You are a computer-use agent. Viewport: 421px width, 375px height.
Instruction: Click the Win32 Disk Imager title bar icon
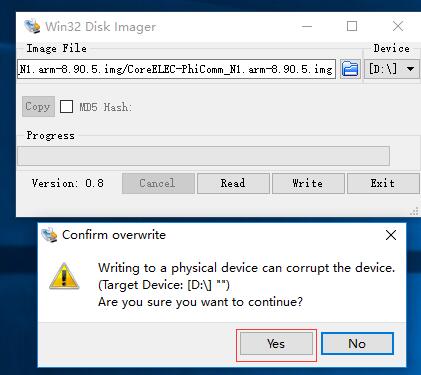point(32,26)
